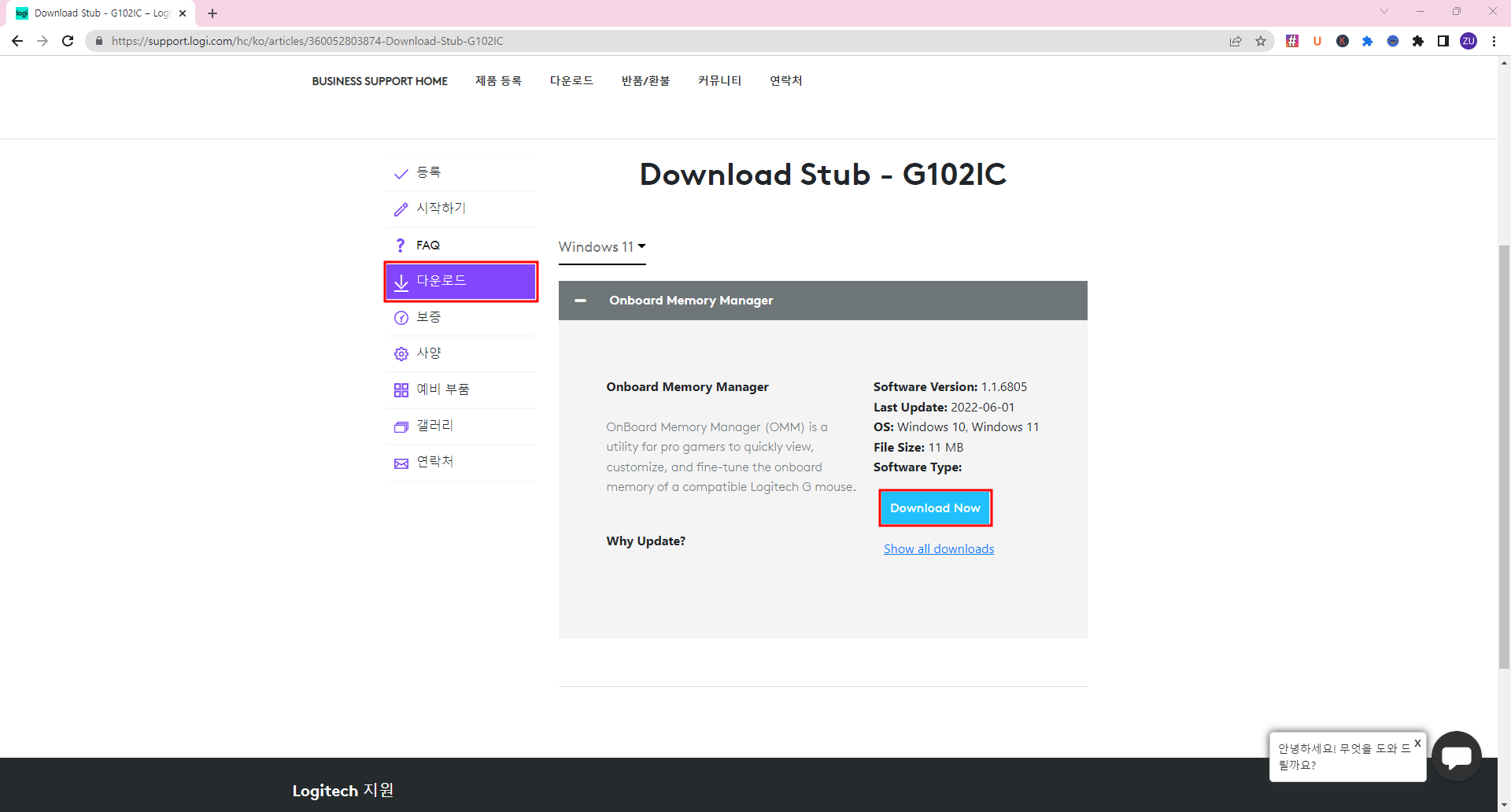Toggle the browser side panel icon

click(1443, 41)
